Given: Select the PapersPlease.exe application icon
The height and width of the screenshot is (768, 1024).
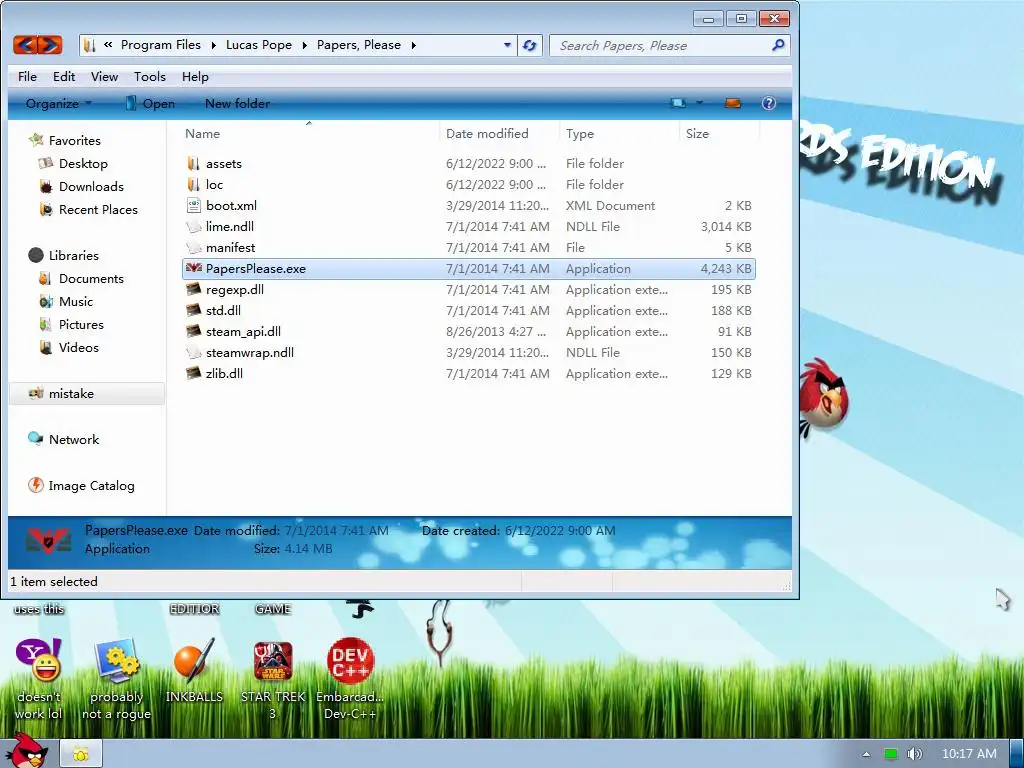Looking at the screenshot, I should 193,268.
